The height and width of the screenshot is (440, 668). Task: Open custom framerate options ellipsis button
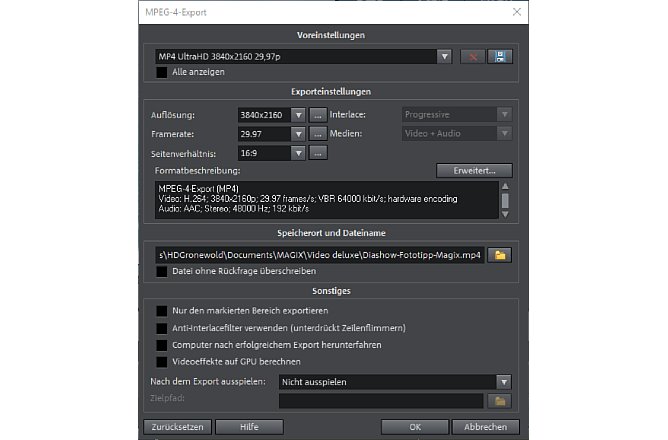click(318, 134)
